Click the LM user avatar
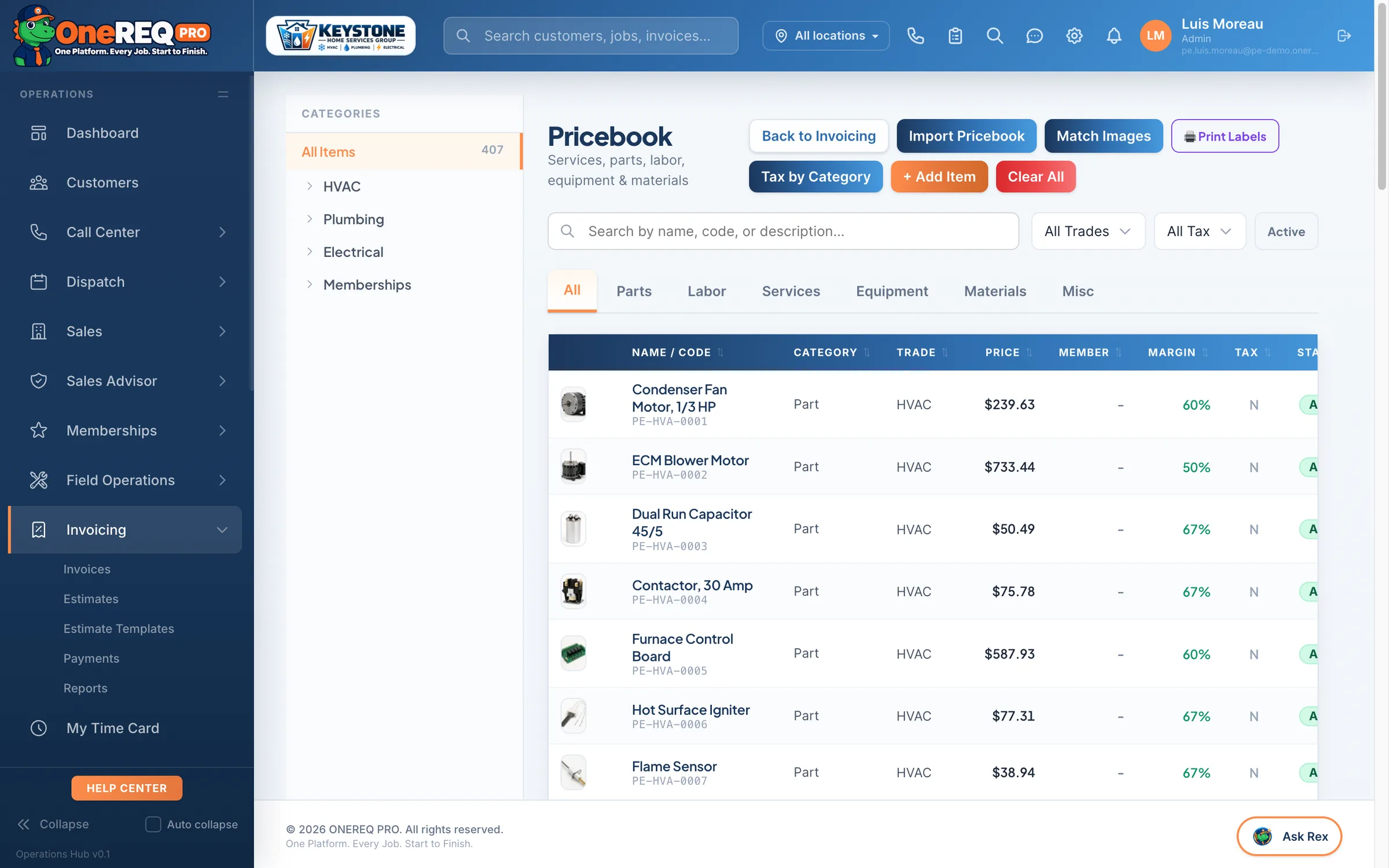The image size is (1389, 868). pyautogui.click(x=1155, y=36)
